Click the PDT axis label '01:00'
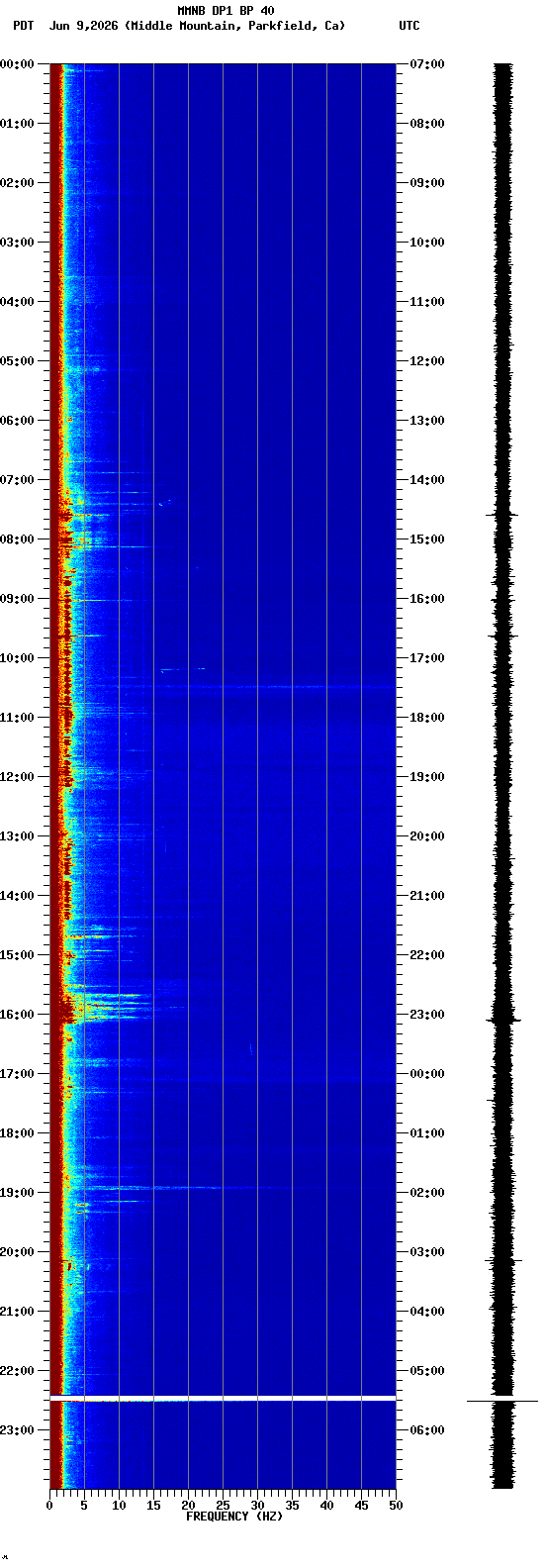This screenshot has width=546, height=1568. tap(17, 124)
